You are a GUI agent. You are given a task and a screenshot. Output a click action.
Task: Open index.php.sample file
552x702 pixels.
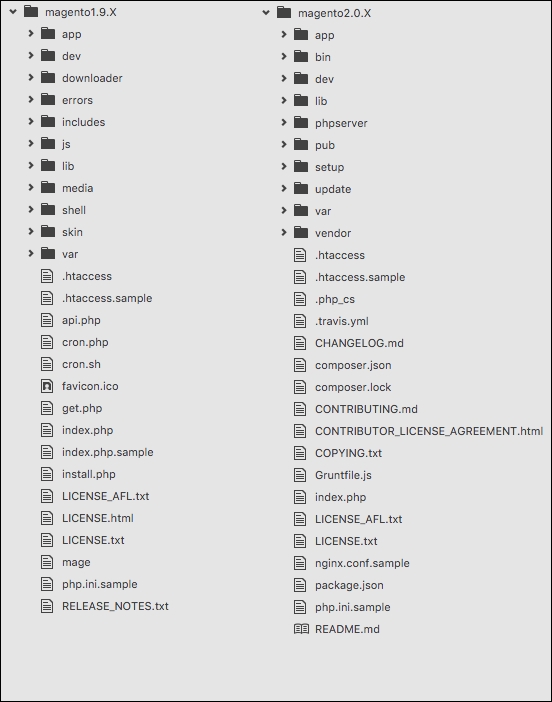pos(107,452)
